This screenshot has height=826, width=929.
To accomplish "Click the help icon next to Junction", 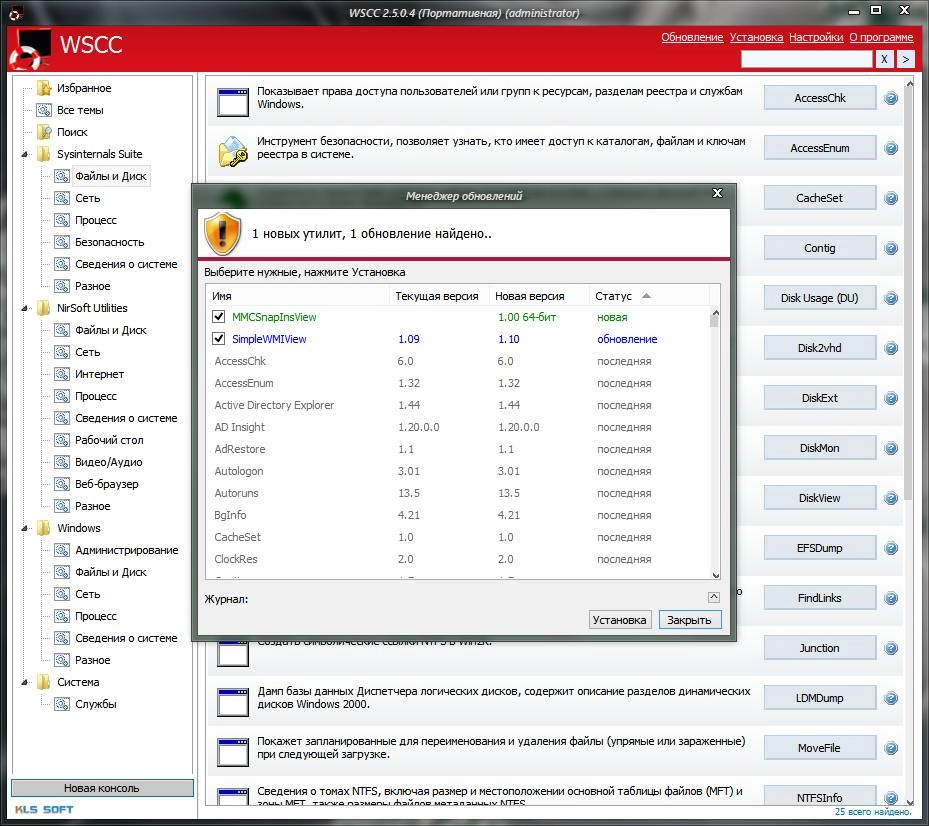I will (x=890, y=648).
